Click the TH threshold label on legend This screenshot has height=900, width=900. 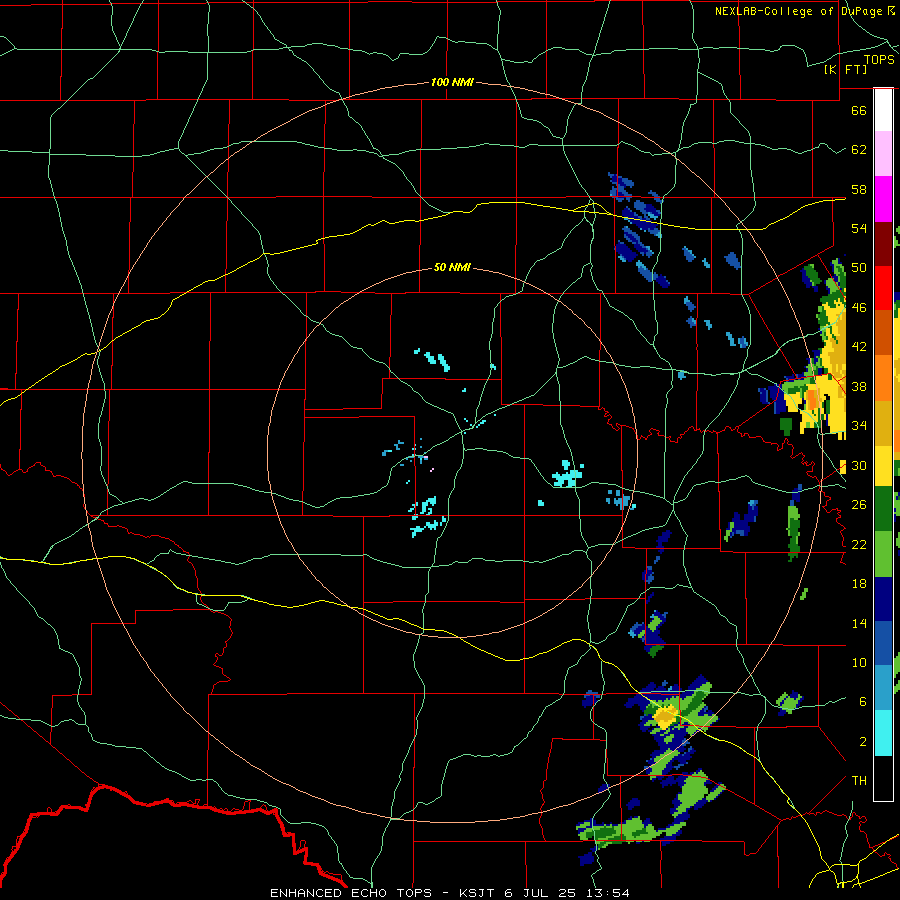859,781
